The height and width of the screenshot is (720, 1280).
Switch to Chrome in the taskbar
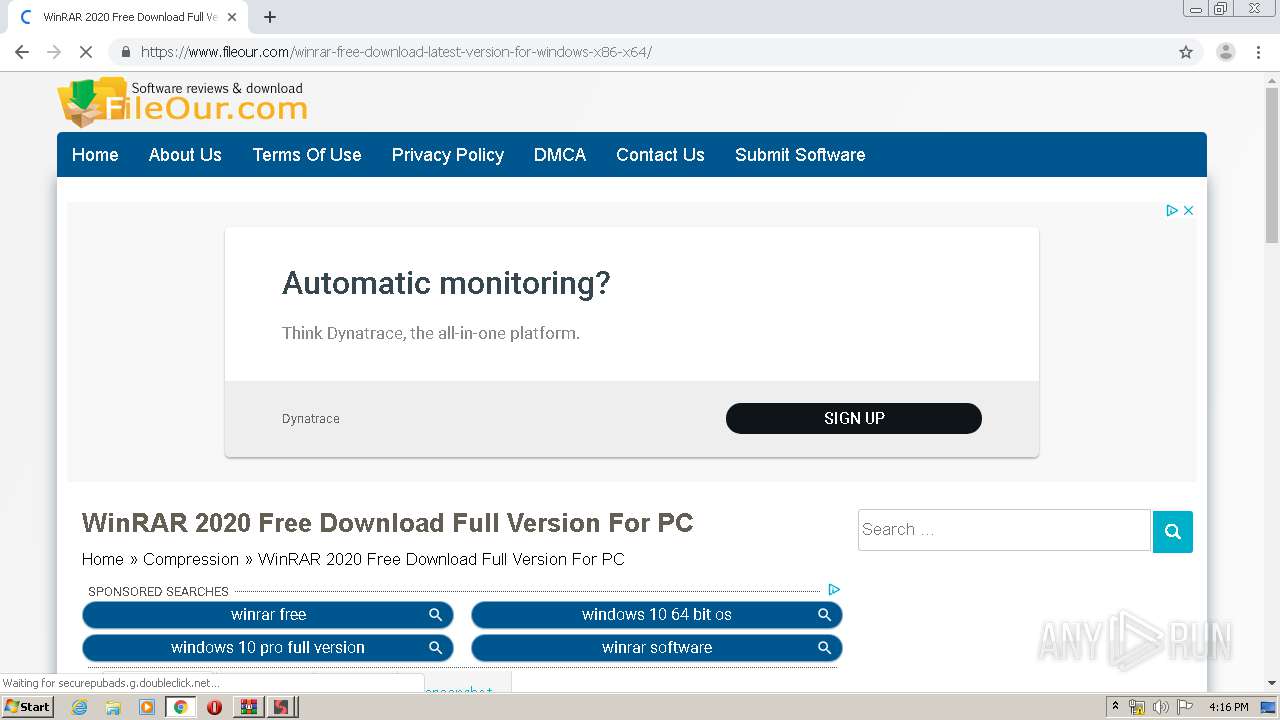point(180,707)
